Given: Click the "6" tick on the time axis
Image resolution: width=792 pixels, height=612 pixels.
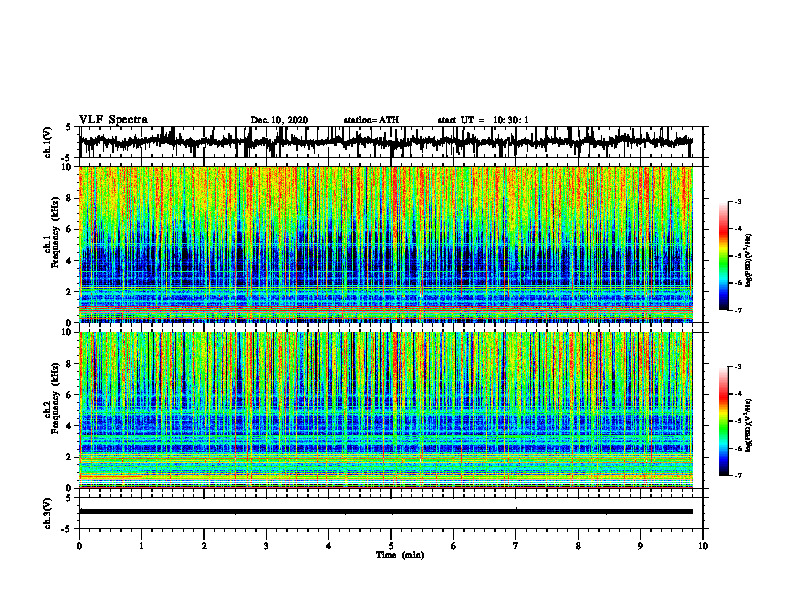Looking at the screenshot, I should point(454,546).
